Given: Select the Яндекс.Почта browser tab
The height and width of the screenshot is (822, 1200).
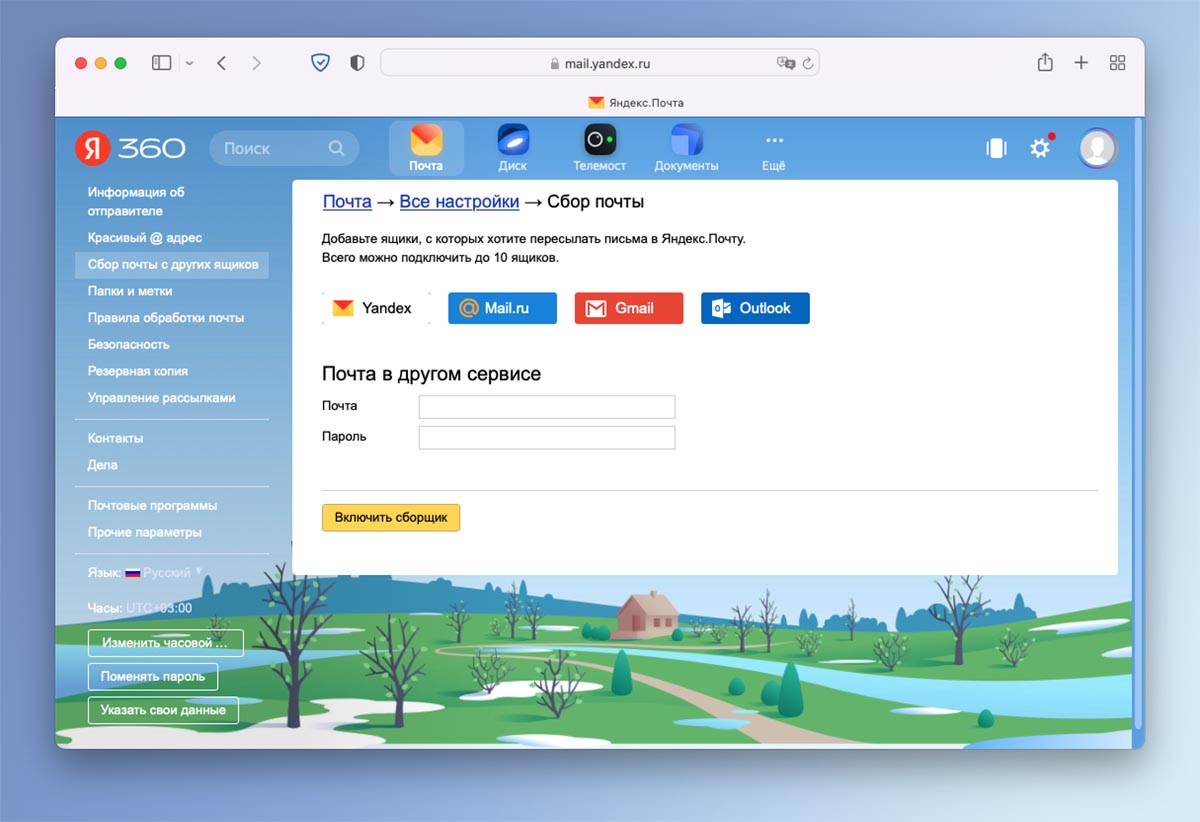Looking at the screenshot, I should 636,102.
